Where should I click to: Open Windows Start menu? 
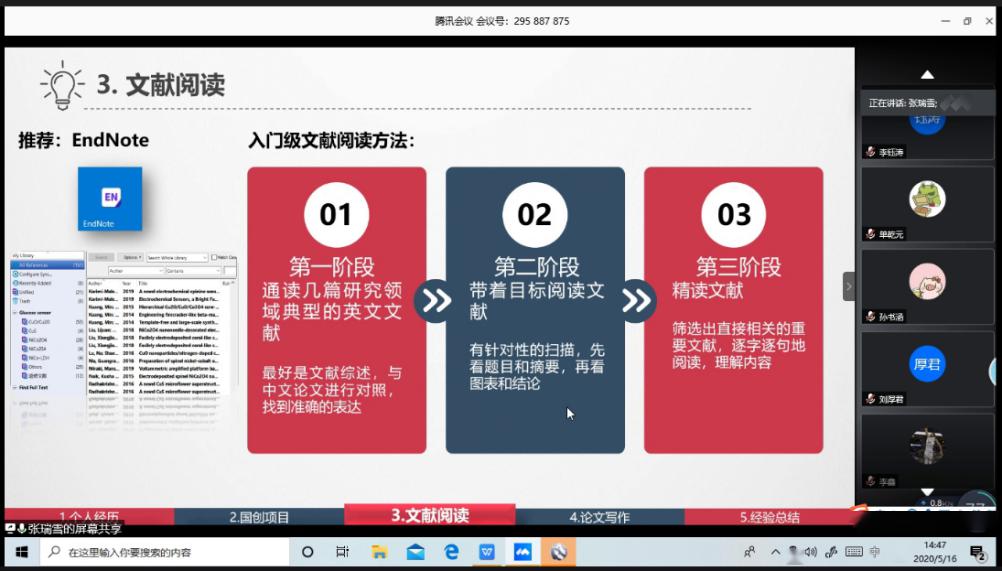(19, 551)
